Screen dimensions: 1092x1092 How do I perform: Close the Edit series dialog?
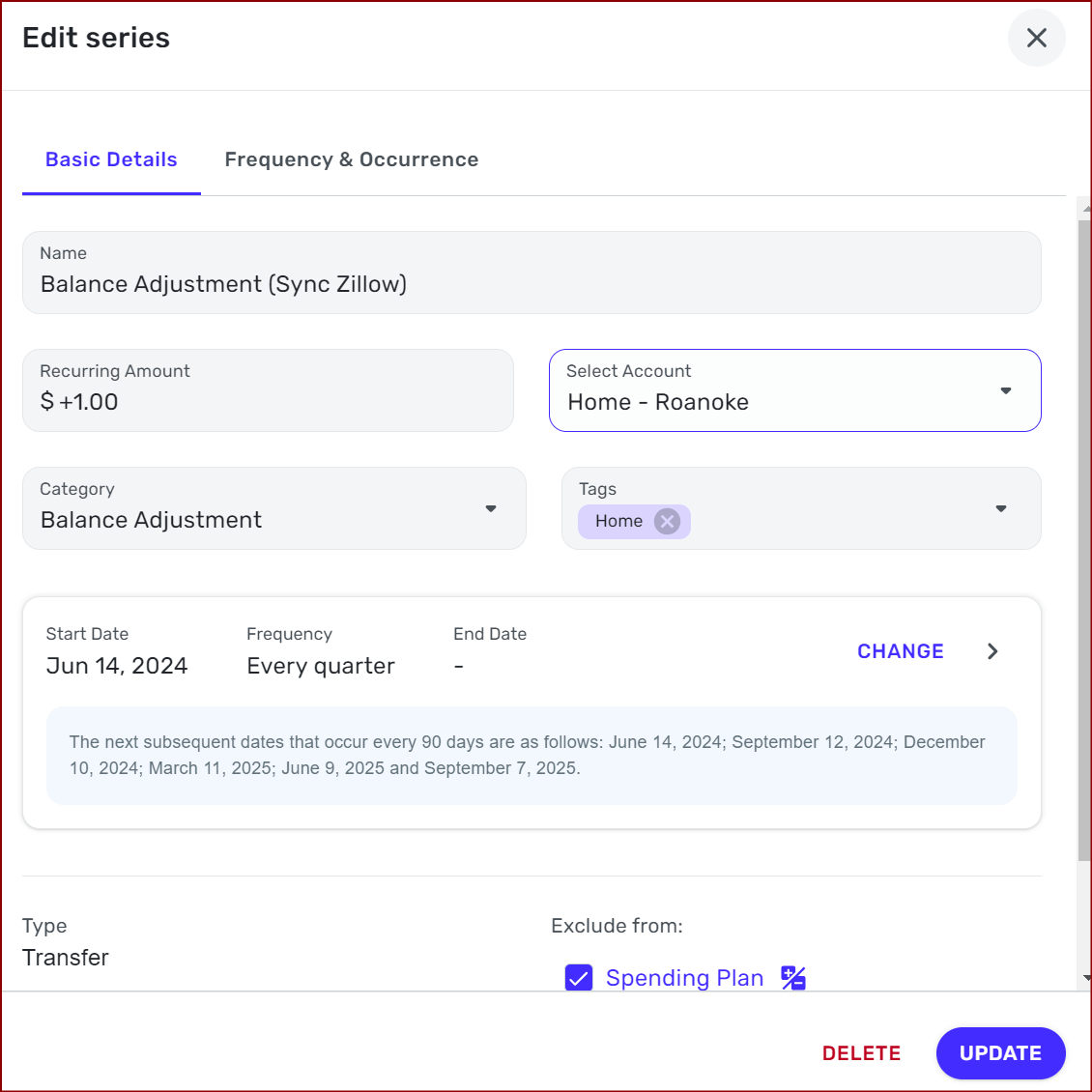point(1036,38)
